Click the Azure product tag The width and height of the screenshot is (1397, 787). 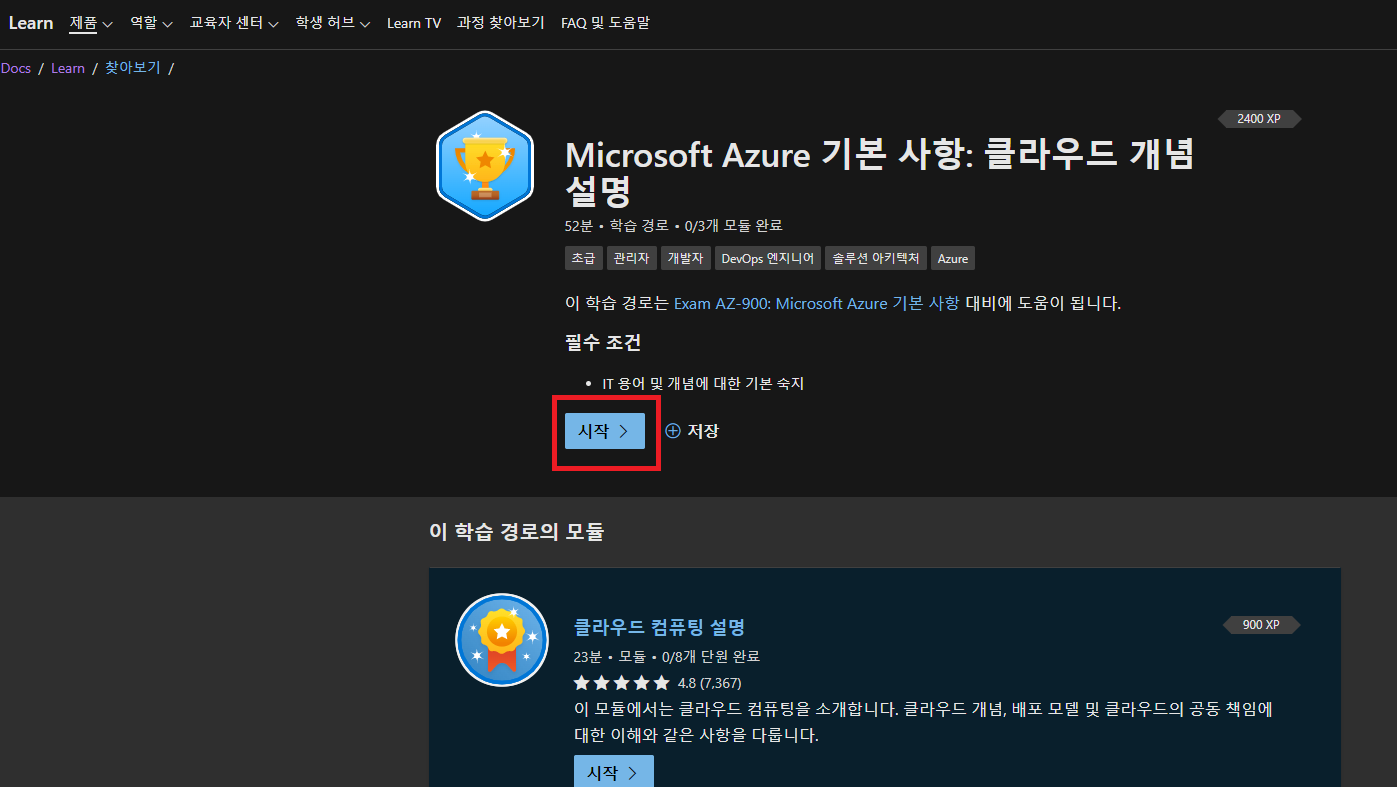point(953,258)
